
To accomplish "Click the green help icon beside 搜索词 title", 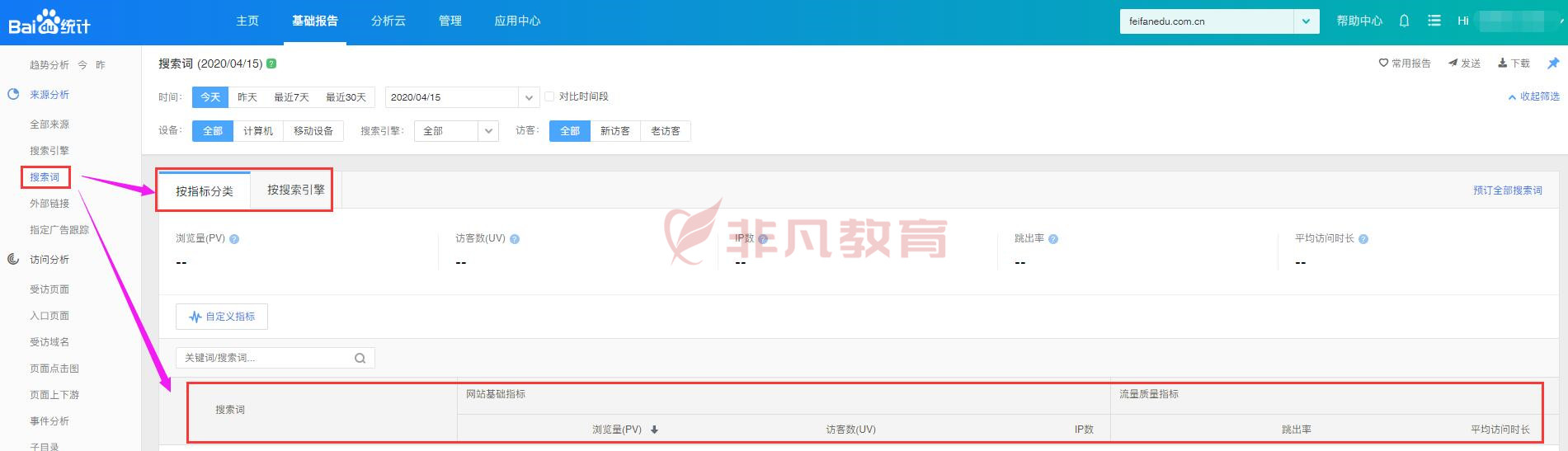I will point(271,63).
